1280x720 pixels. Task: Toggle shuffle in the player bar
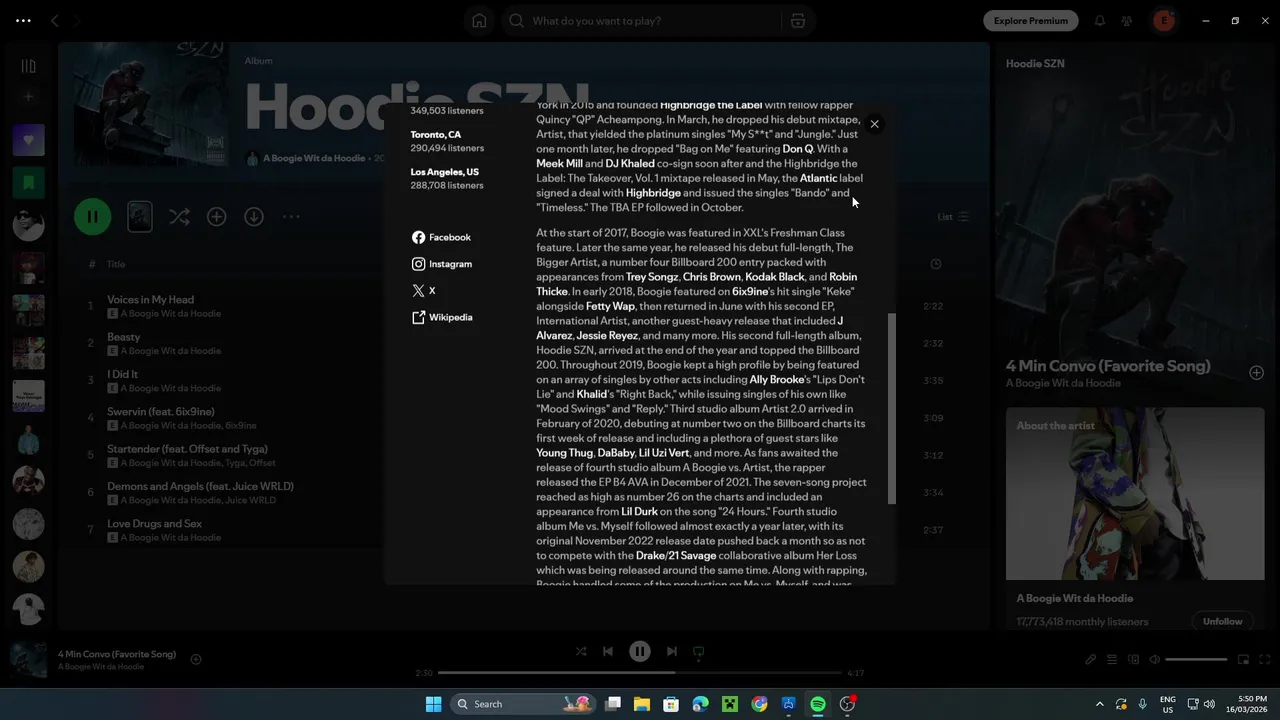coord(581,651)
